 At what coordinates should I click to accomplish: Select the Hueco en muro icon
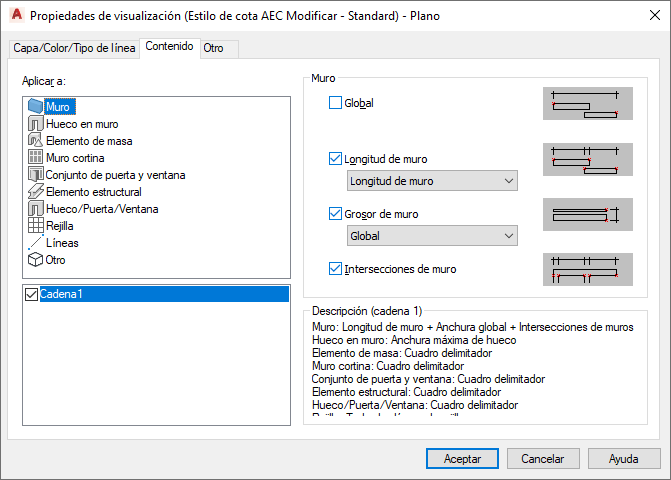point(36,124)
